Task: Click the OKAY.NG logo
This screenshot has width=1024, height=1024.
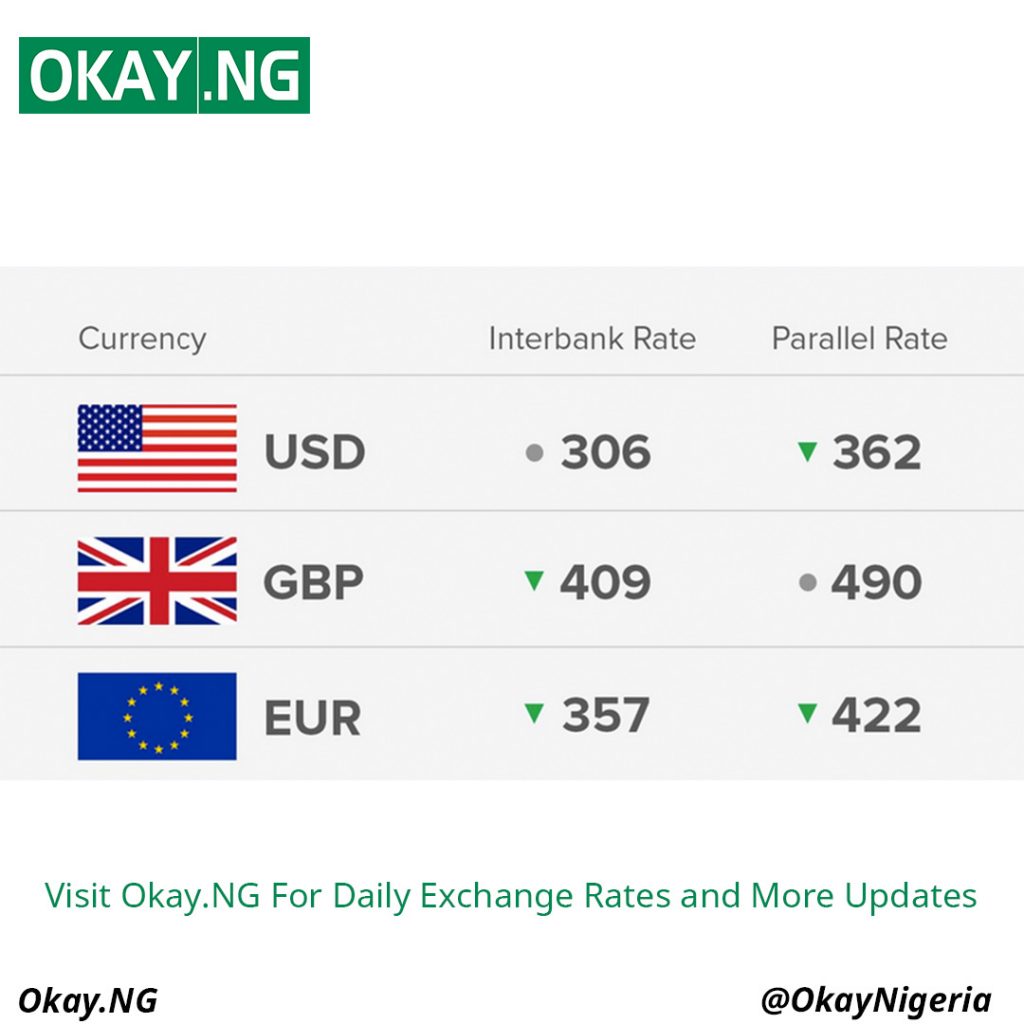Action: click(164, 75)
